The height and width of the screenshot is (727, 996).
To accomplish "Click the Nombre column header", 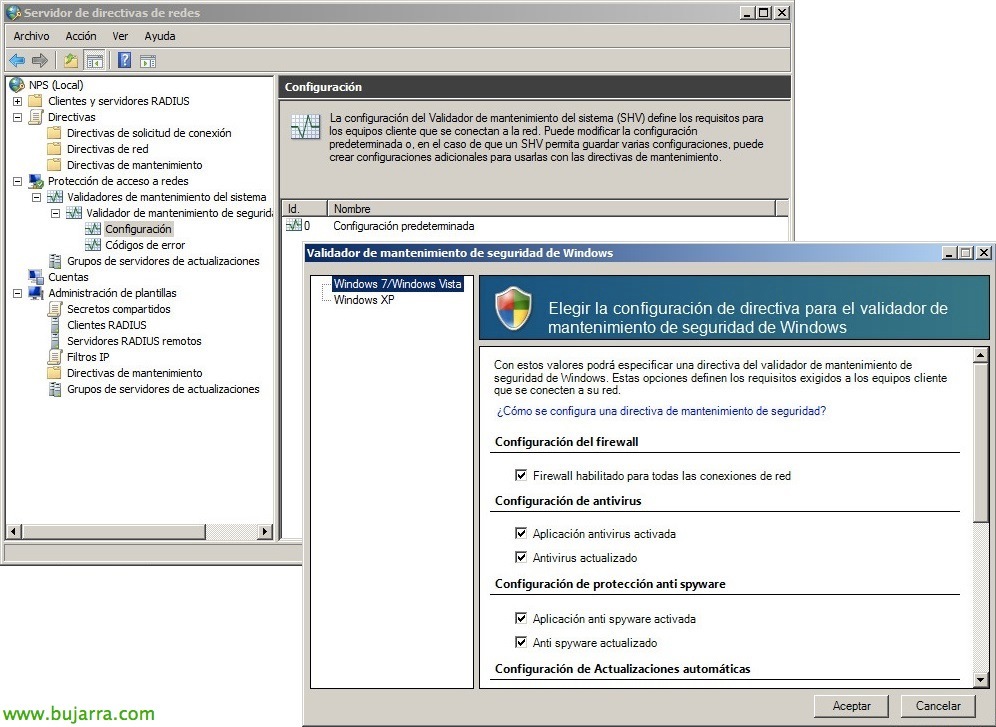I will 551,208.
